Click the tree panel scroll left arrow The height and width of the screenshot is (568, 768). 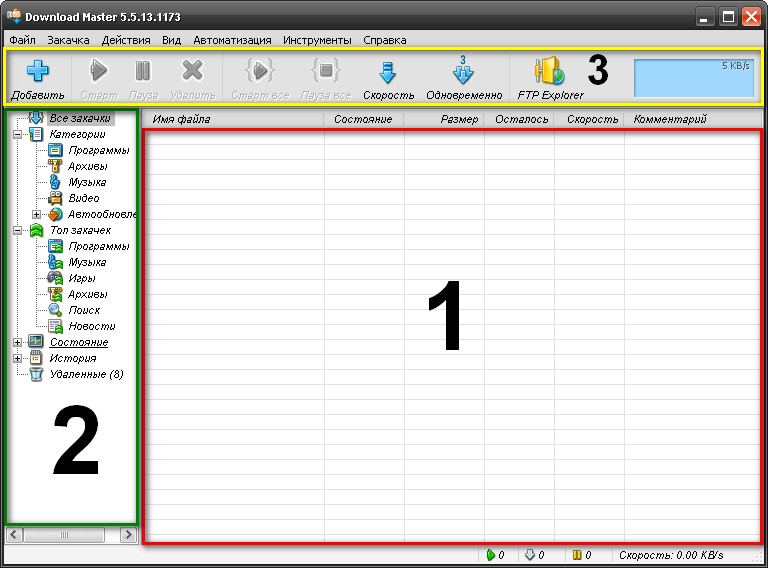tap(14, 535)
